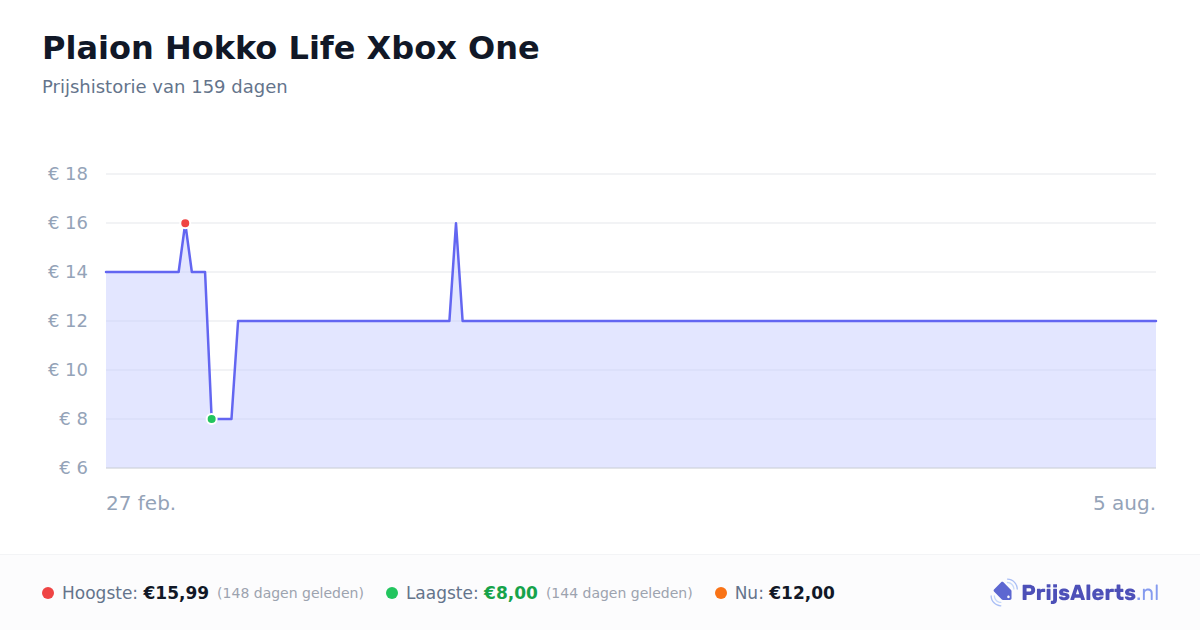This screenshot has height=630, width=1200.
Task: Click the green lowest-price marker on the chart
Action: 211,419
